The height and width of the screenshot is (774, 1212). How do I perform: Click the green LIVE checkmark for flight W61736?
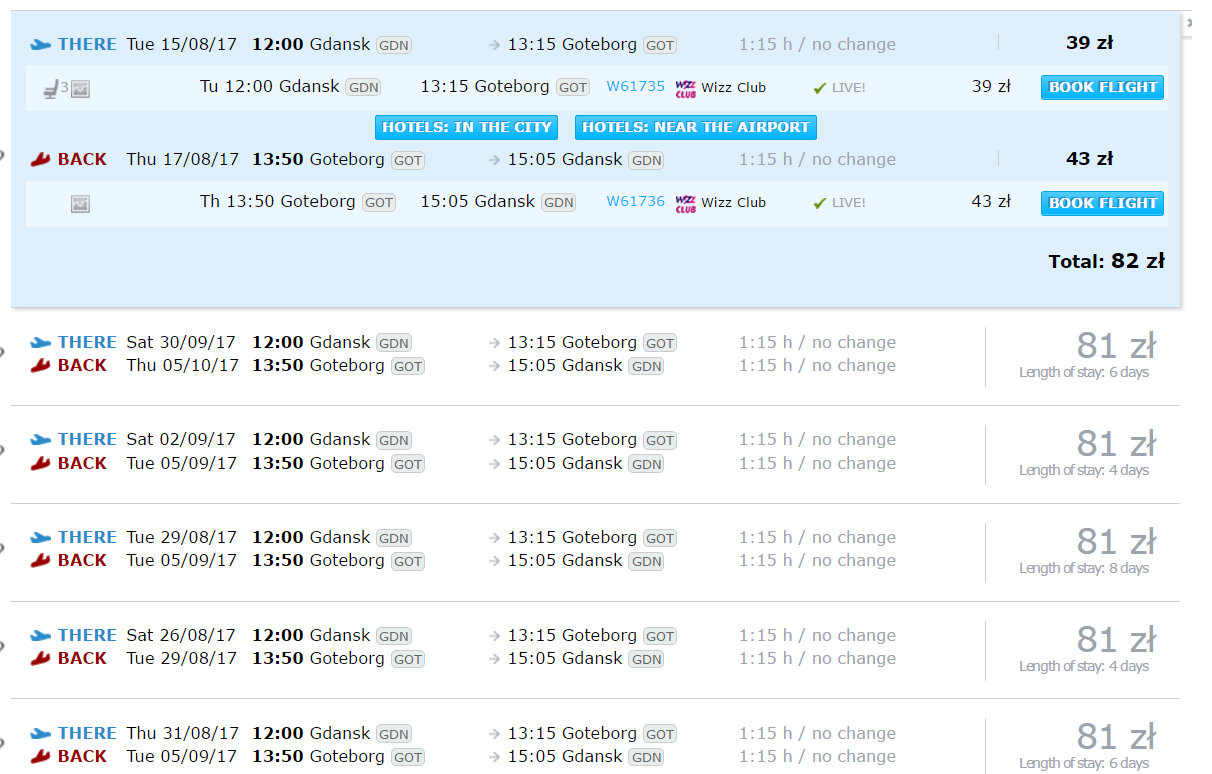820,203
